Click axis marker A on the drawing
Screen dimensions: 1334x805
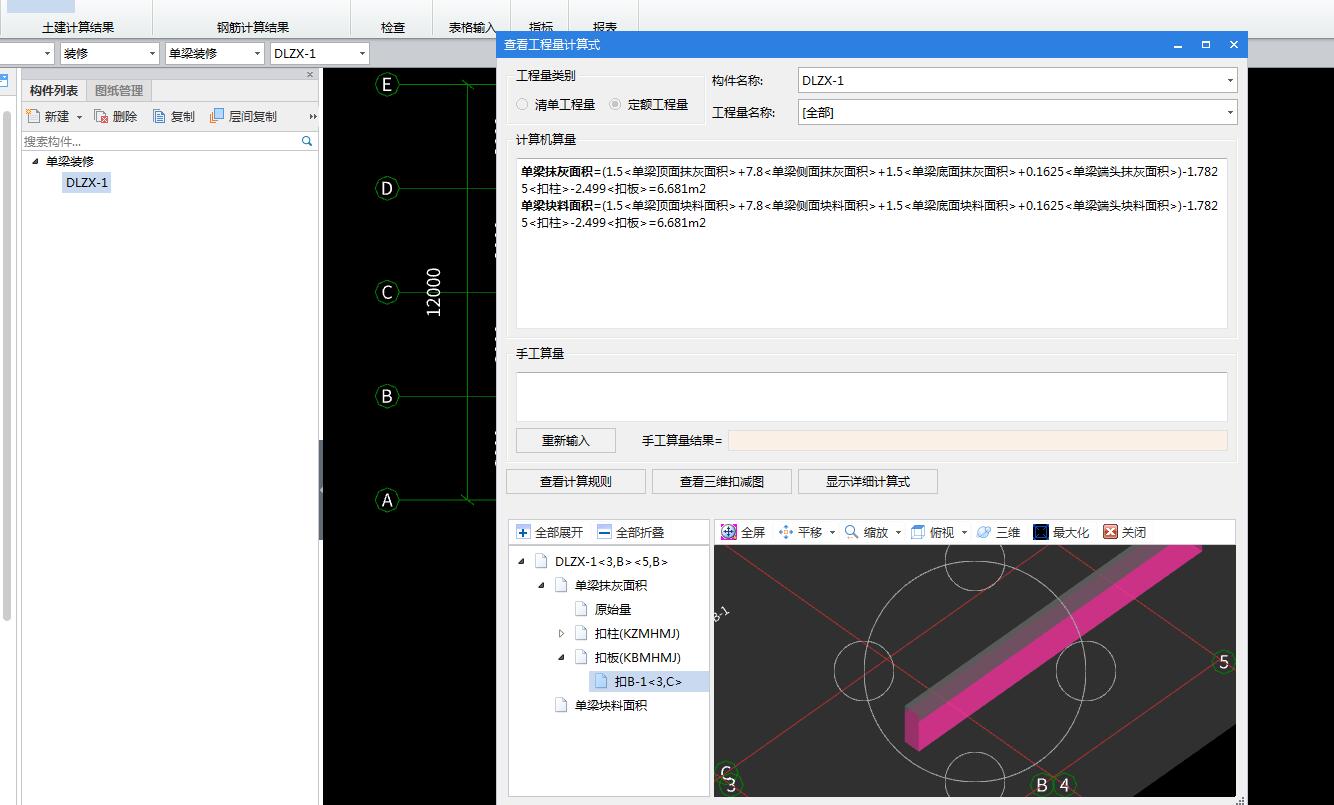pos(387,500)
